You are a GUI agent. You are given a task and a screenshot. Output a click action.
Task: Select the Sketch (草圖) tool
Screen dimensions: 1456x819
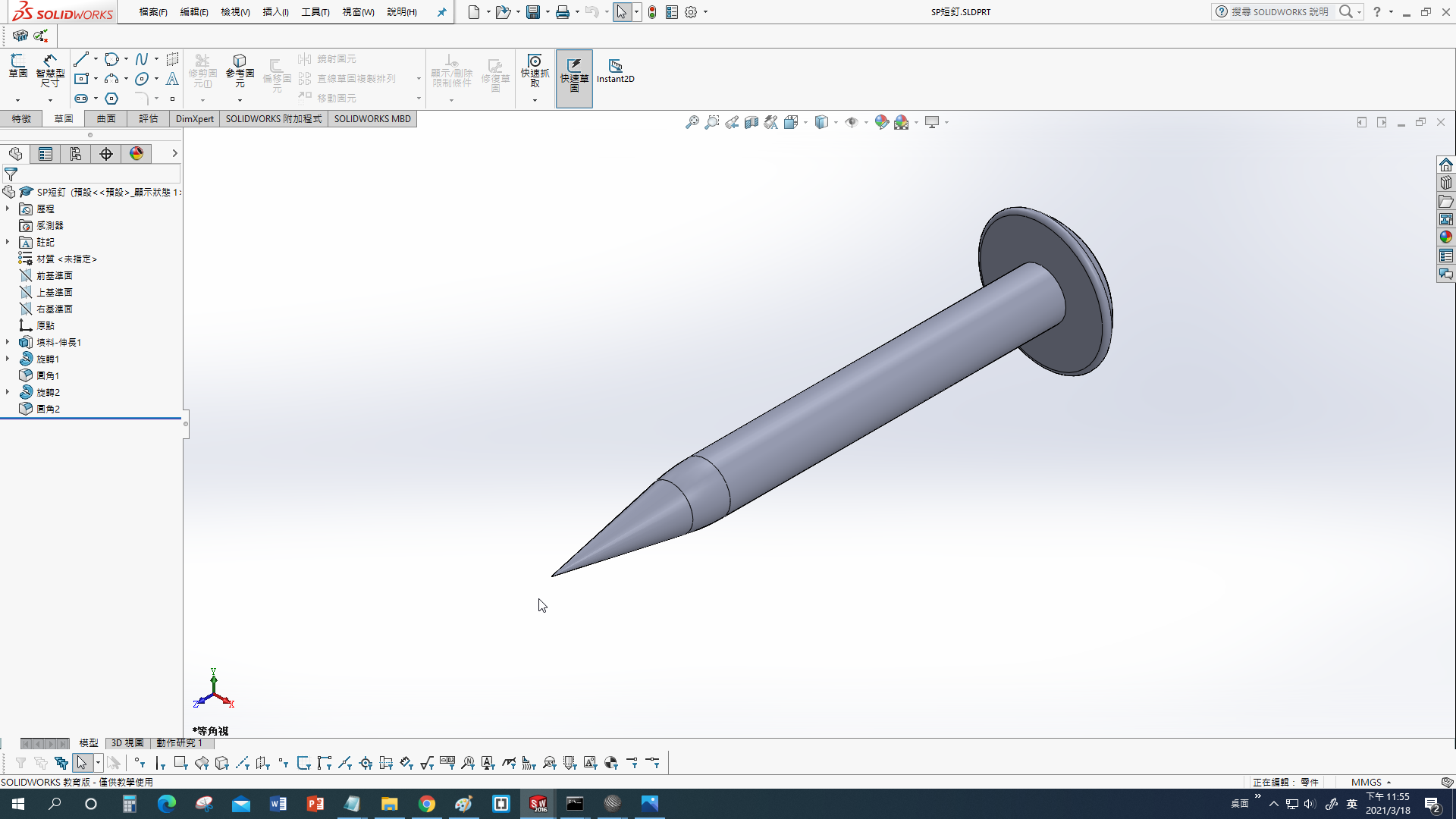pos(17,67)
